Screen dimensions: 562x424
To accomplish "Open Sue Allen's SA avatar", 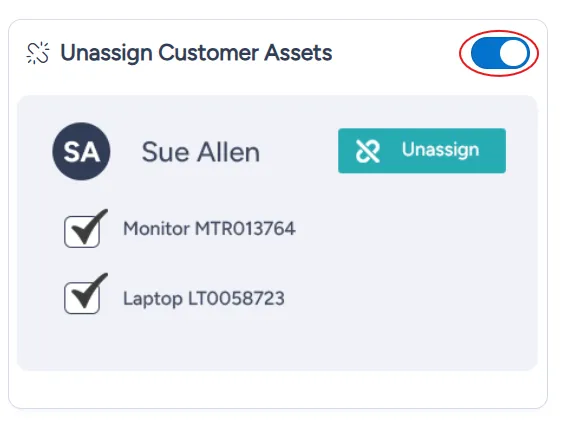I will pyautogui.click(x=81, y=151).
